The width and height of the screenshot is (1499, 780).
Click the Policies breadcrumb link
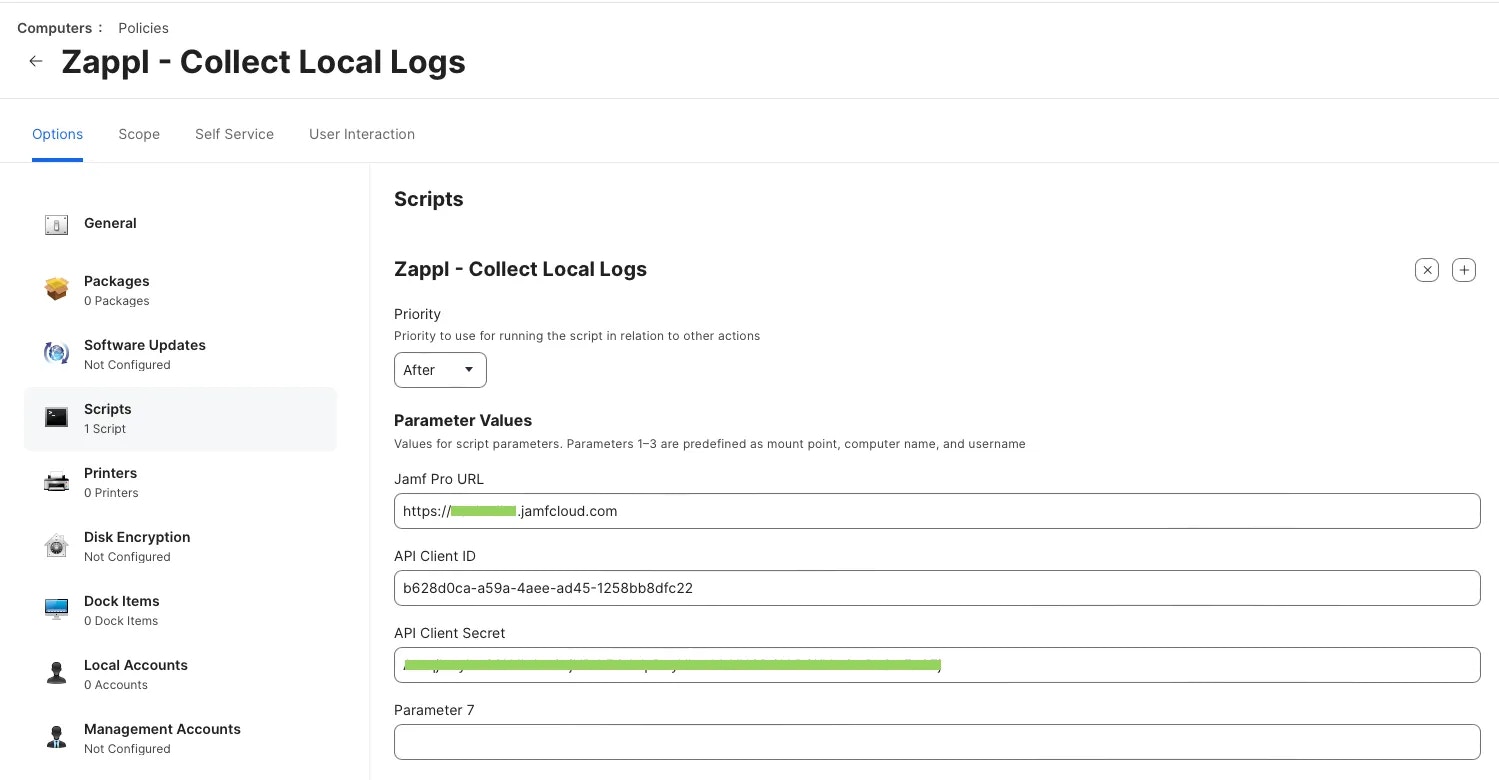[143, 28]
